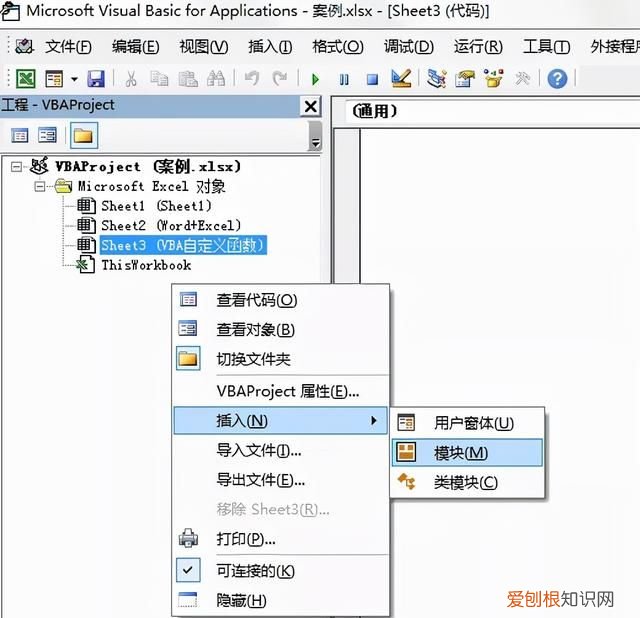Image resolution: width=640 pixels, height=618 pixels.
Task: Select ThisWorkbook in project tree
Action: (147, 265)
